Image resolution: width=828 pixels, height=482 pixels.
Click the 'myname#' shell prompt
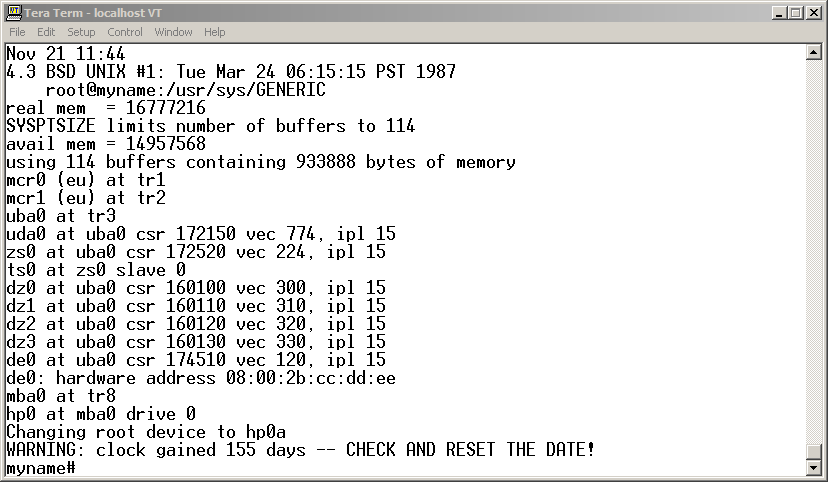point(41,468)
